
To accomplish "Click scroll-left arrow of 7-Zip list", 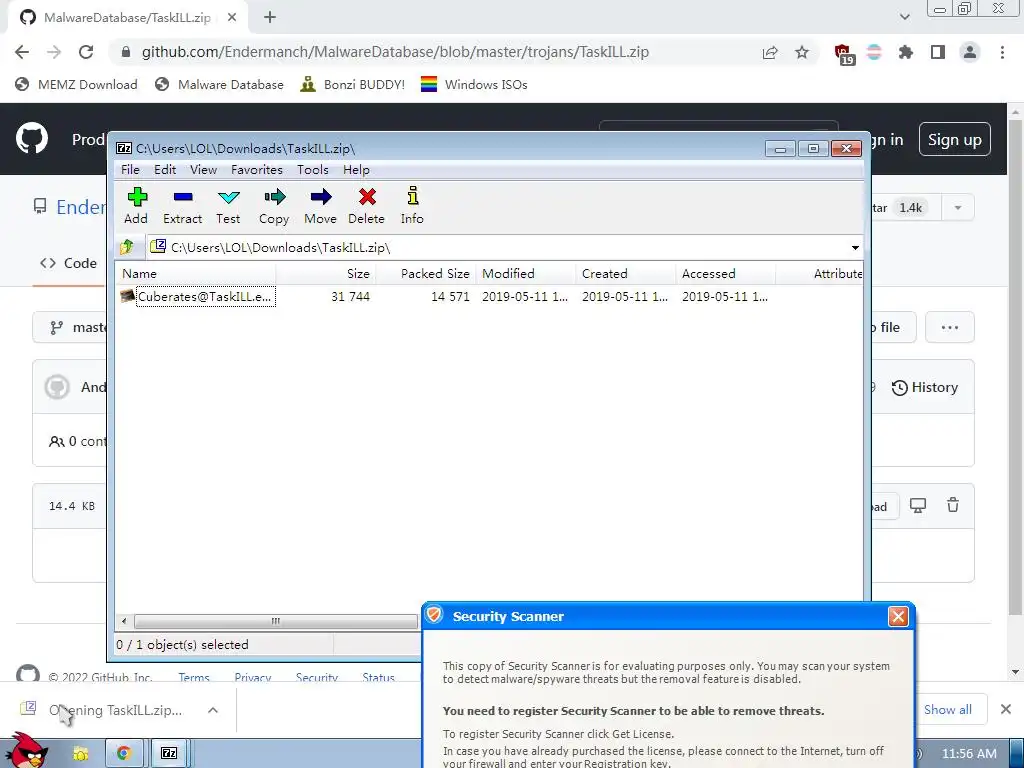I will [x=124, y=621].
